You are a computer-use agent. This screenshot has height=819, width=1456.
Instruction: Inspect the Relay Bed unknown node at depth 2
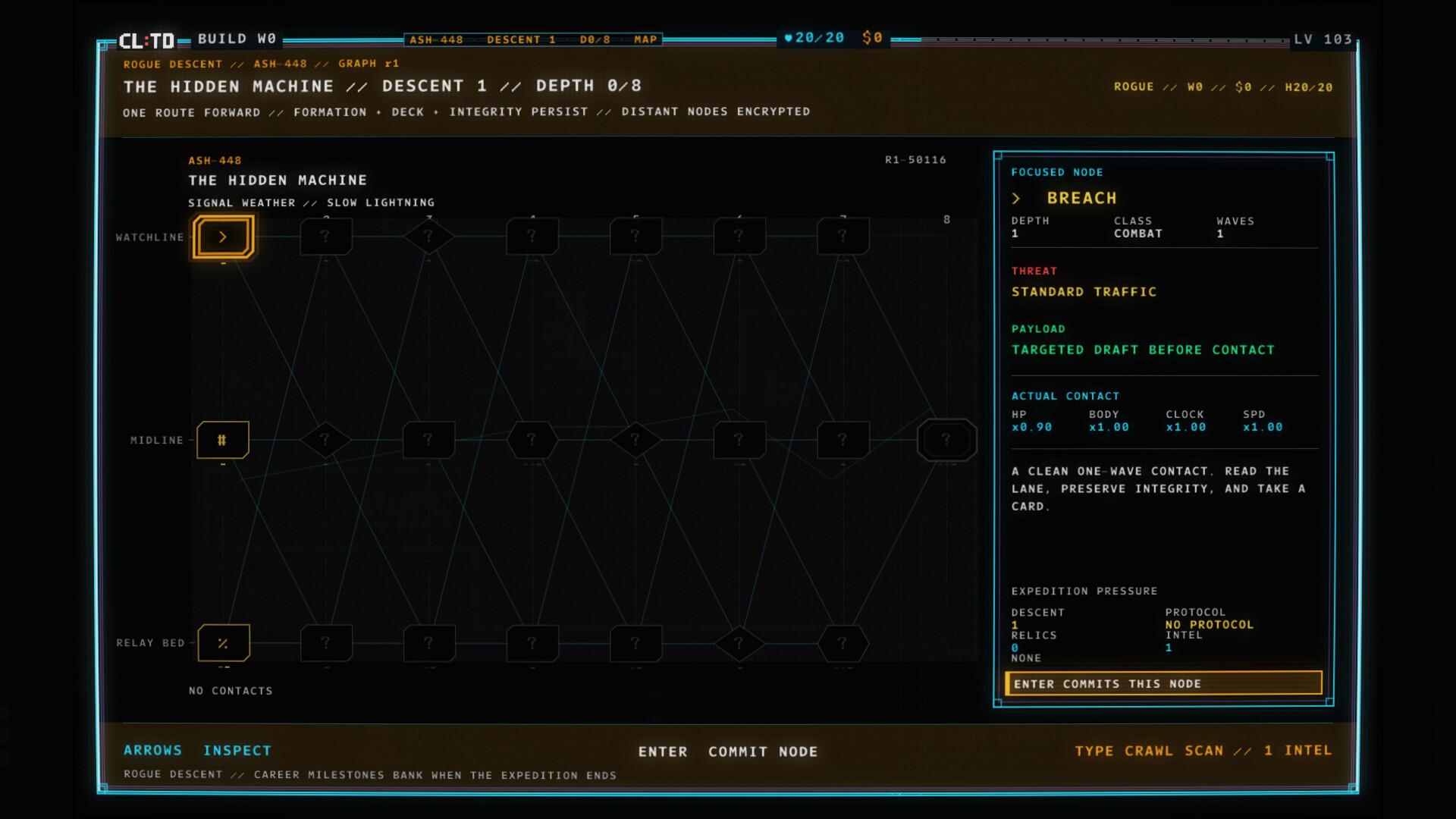(x=325, y=643)
